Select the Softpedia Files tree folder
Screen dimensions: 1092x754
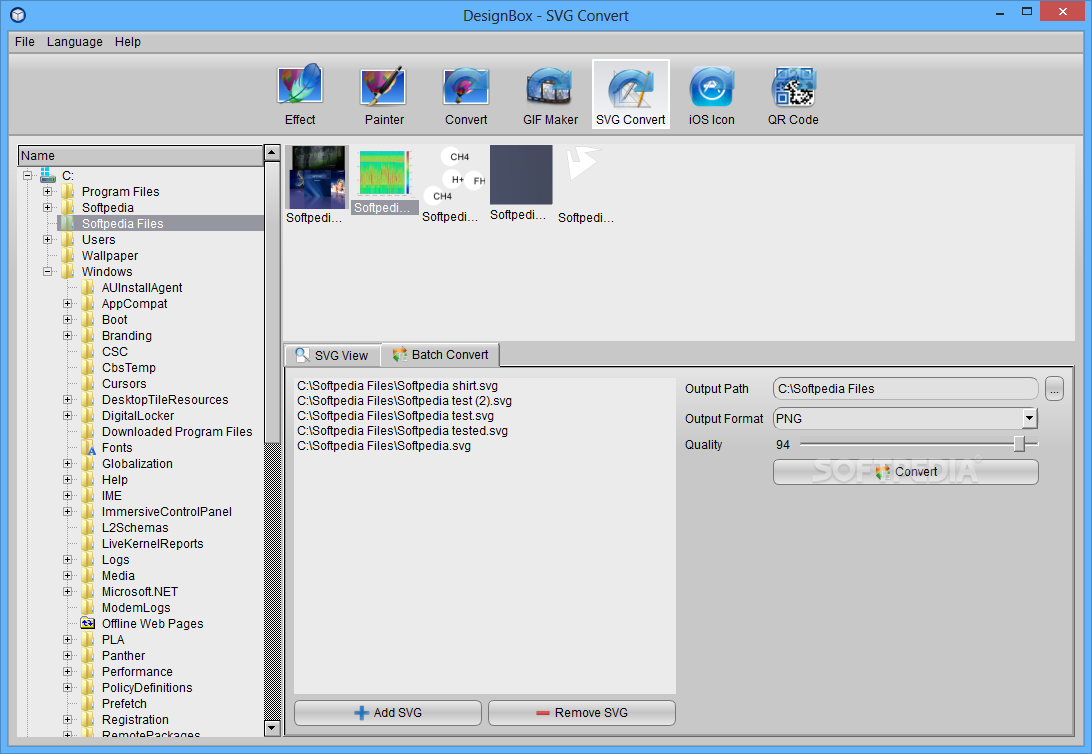coord(122,223)
